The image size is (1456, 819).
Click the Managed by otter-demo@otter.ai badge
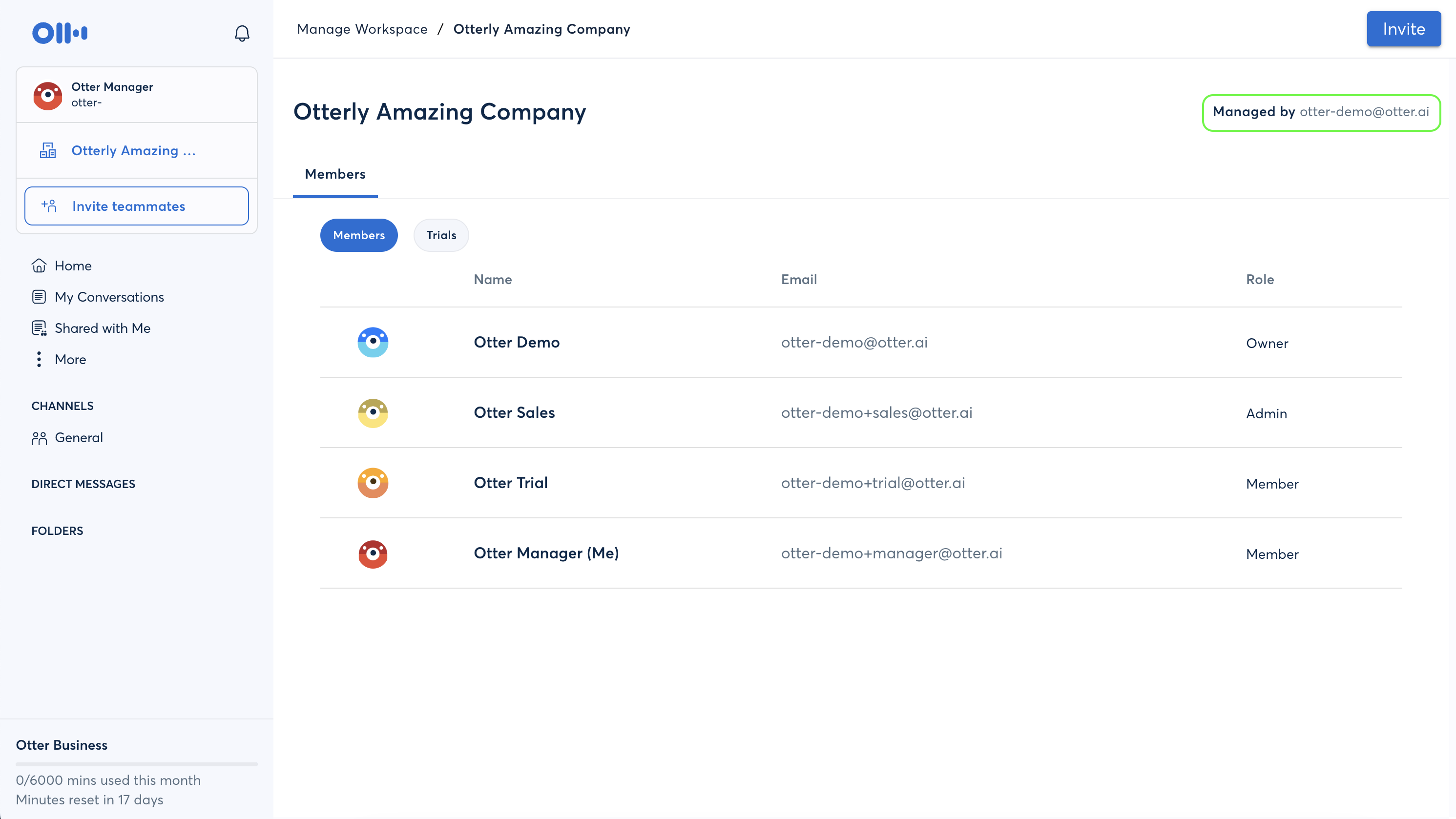[1321, 112]
